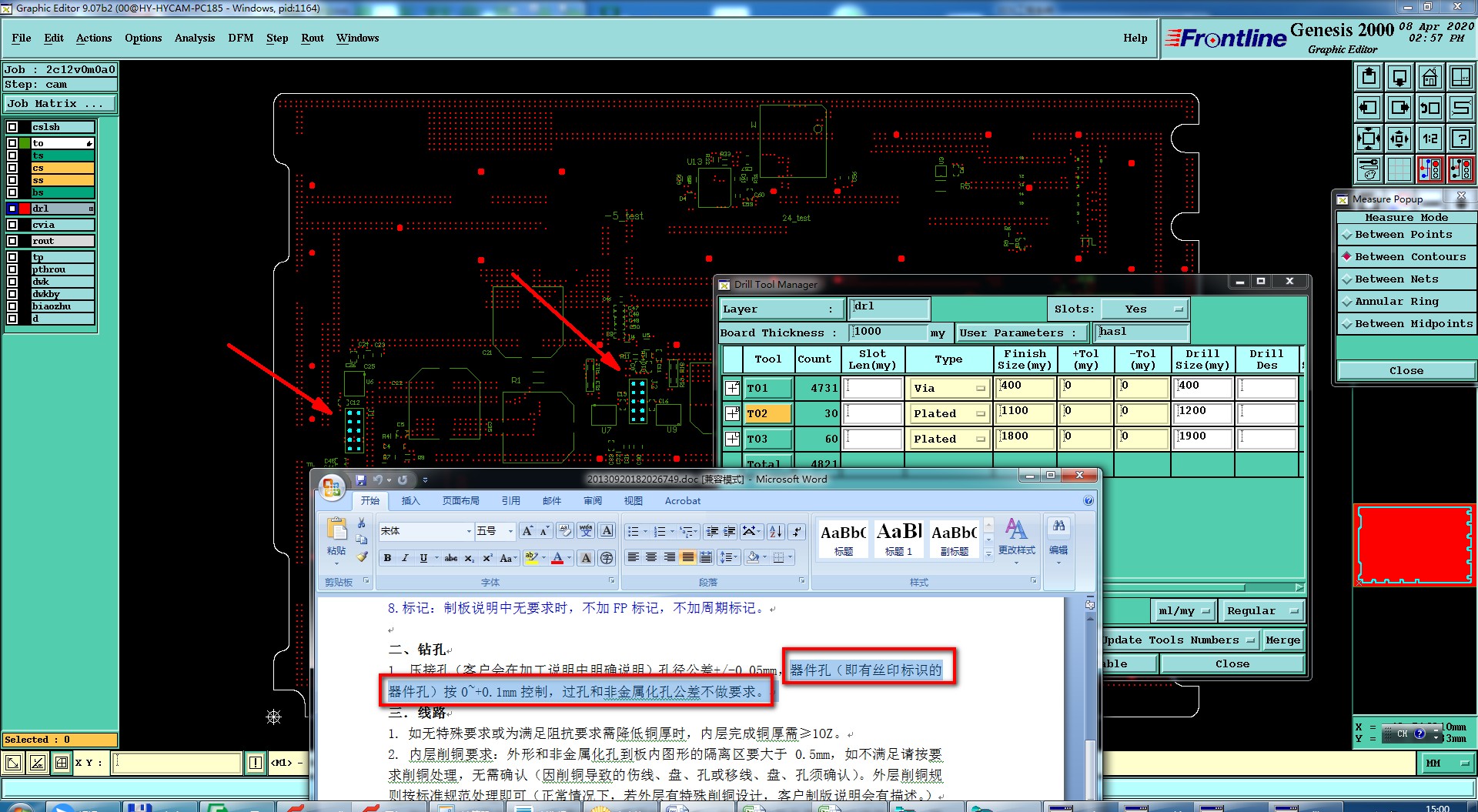1478x812 pixels.
Task: Open the Regular dropdown in Drill Tool Manager
Action: (x=1261, y=611)
